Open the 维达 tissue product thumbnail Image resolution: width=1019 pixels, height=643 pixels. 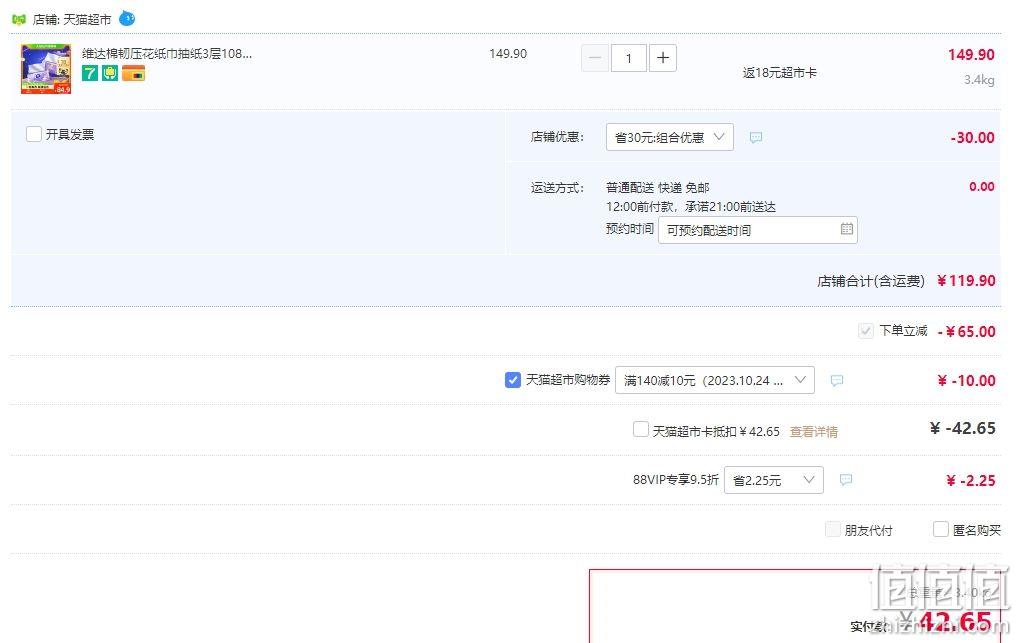[x=46, y=69]
